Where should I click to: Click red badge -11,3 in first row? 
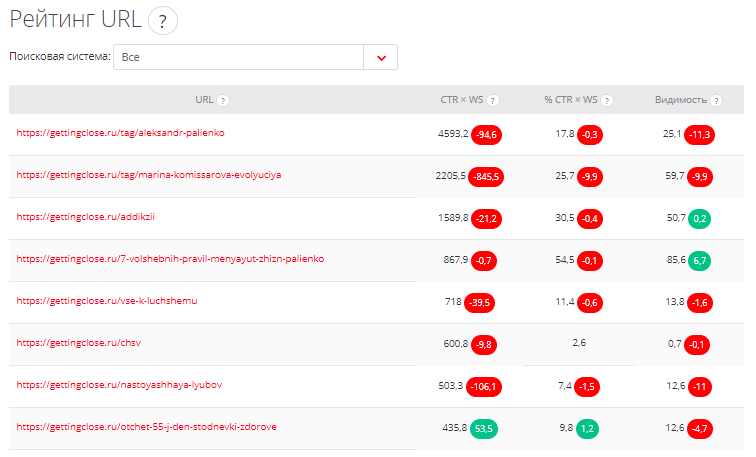tap(699, 134)
